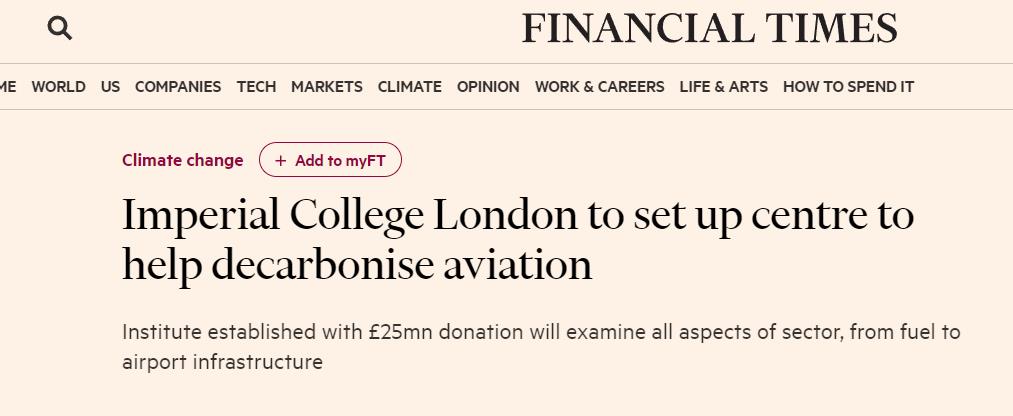Viewport: 1013px width, 416px height.
Task: Open the Climate navigation item
Action: [x=410, y=87]
